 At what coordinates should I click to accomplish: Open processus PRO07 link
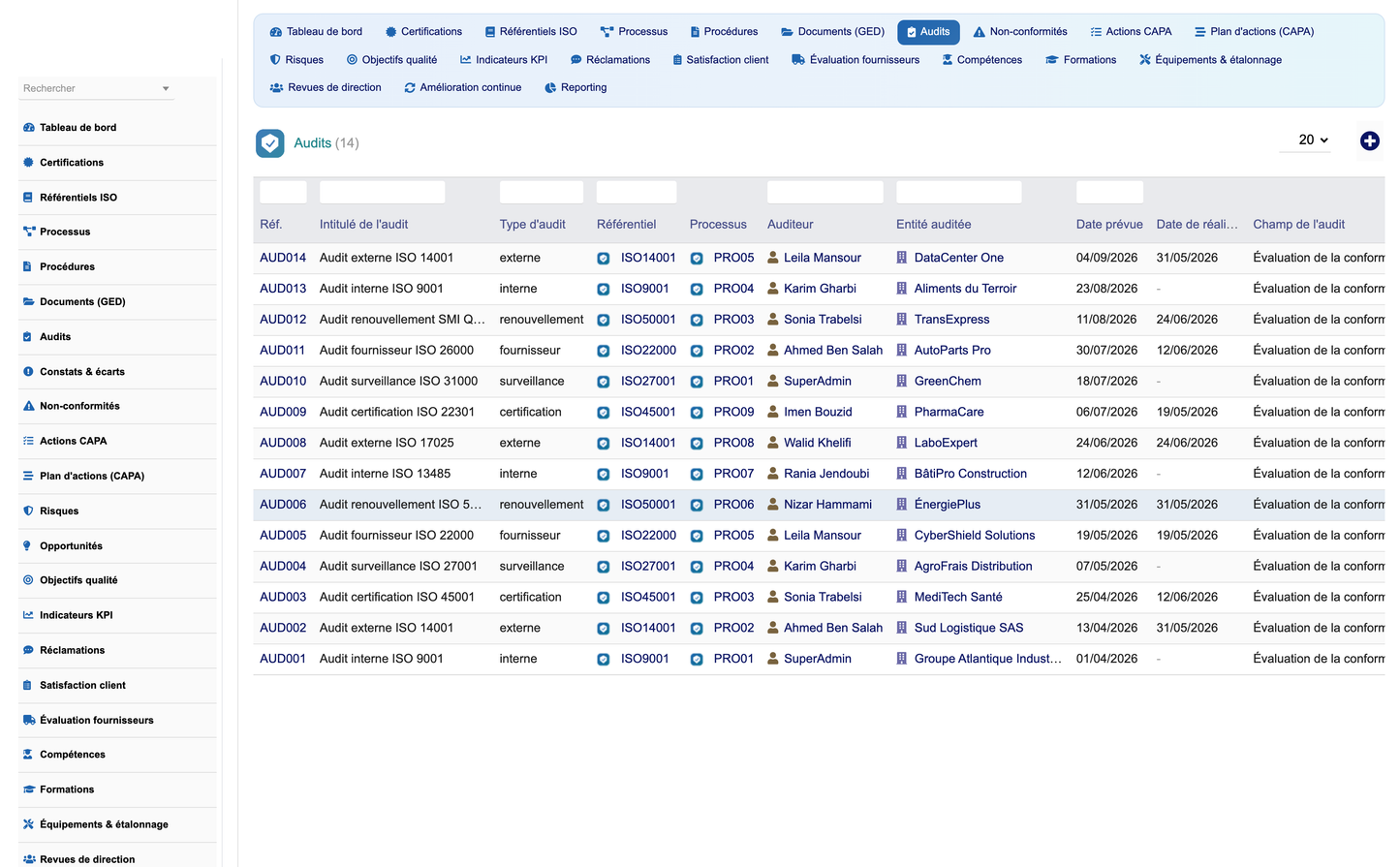[x=733, y=474]
